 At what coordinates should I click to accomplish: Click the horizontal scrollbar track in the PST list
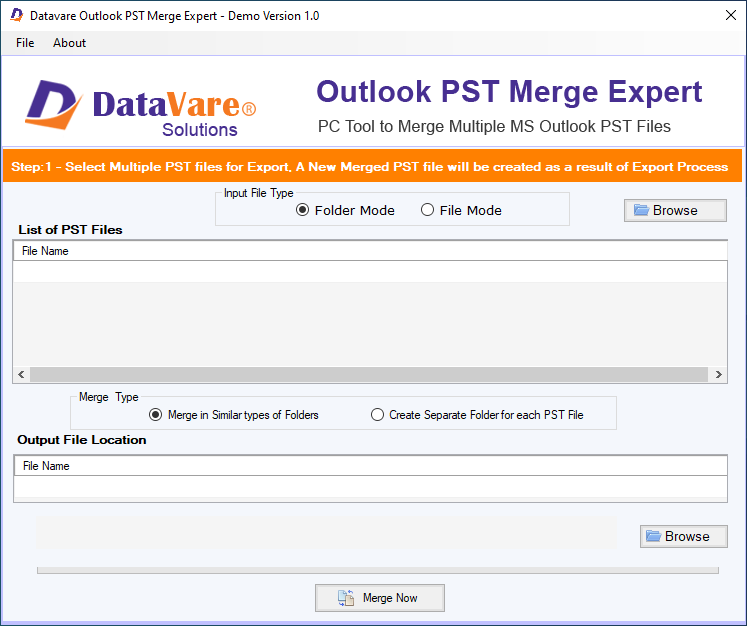coord(369,374)
